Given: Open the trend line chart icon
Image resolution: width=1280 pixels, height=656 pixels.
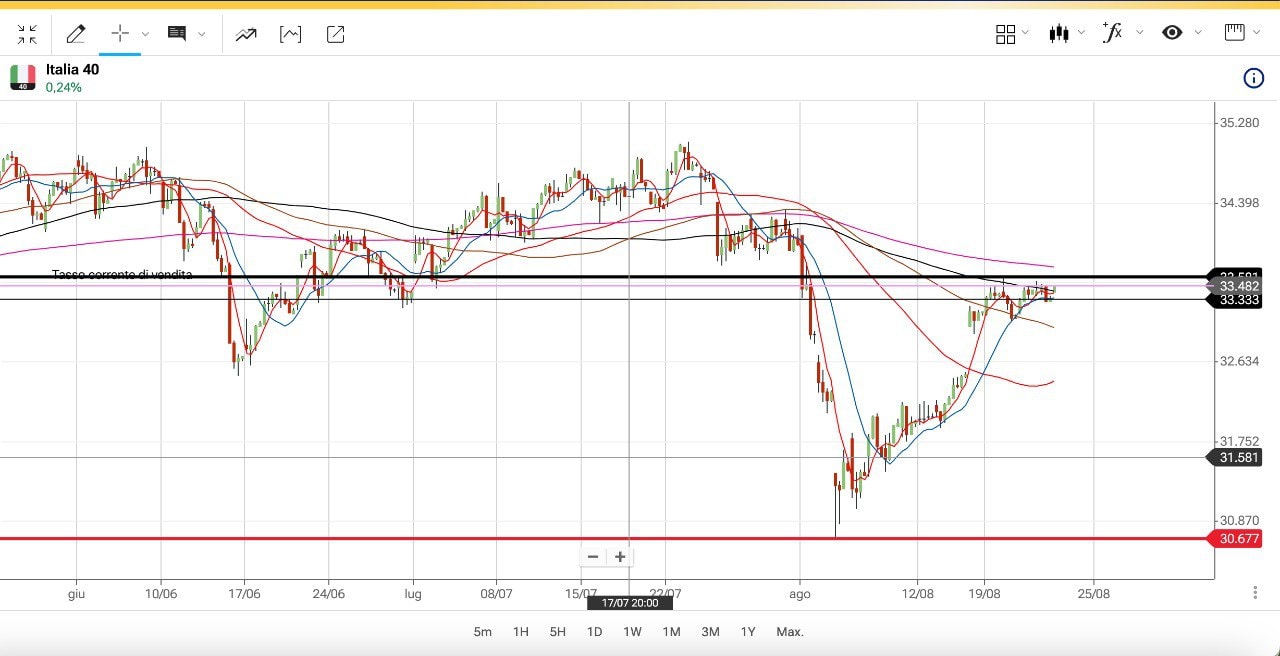Looking at the screenshot, I should click(x=246, y=35).
